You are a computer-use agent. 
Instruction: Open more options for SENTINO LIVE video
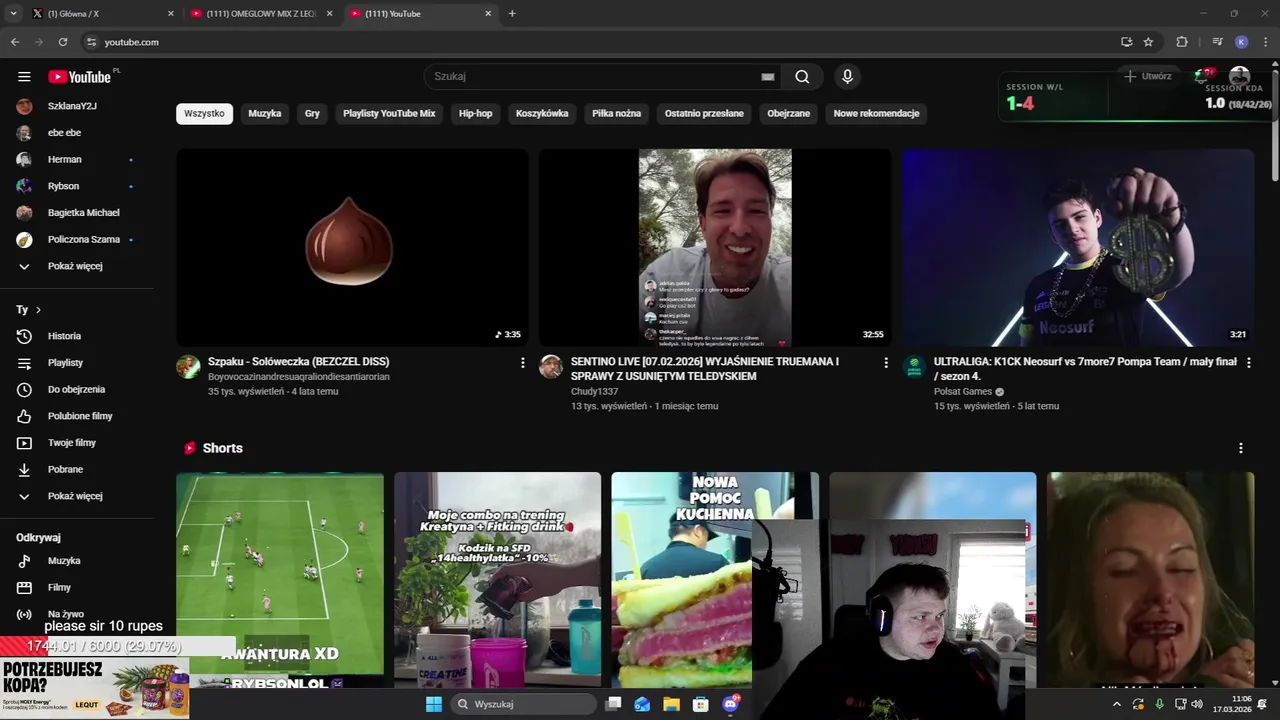(x=885, y=363)
